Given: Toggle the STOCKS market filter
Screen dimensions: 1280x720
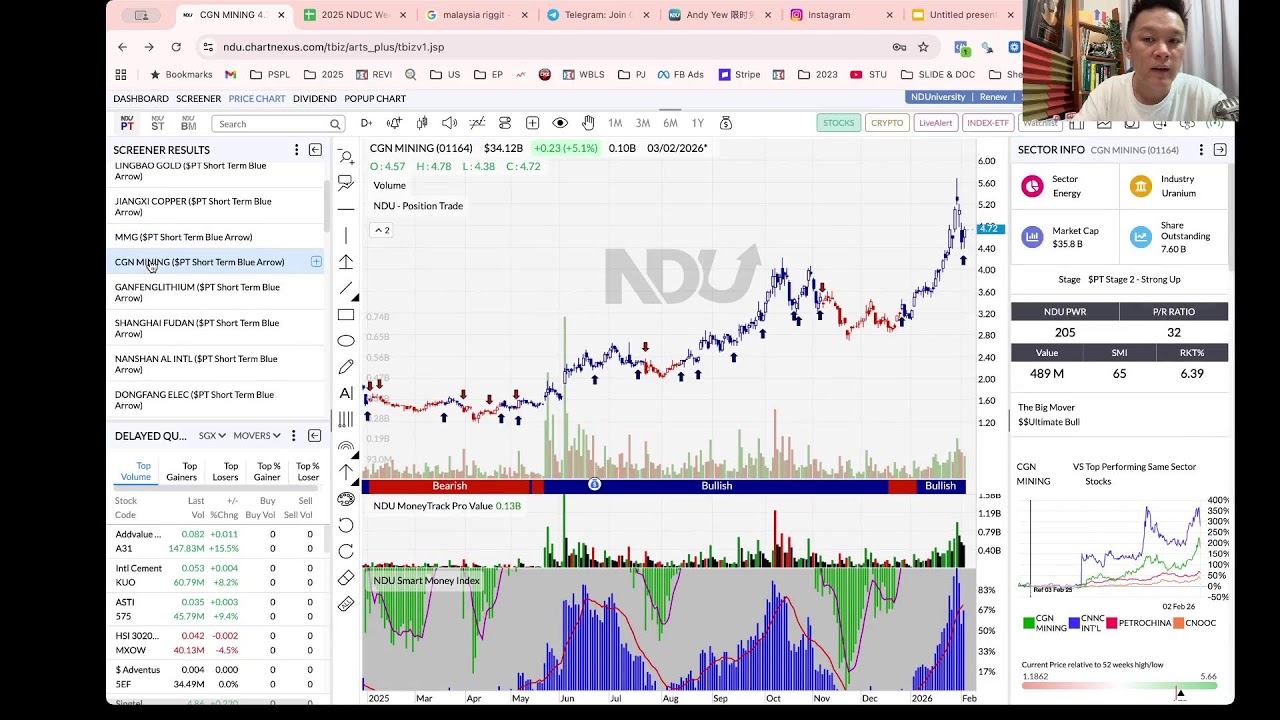Looking at the screenshot, I should click(839, 123).
